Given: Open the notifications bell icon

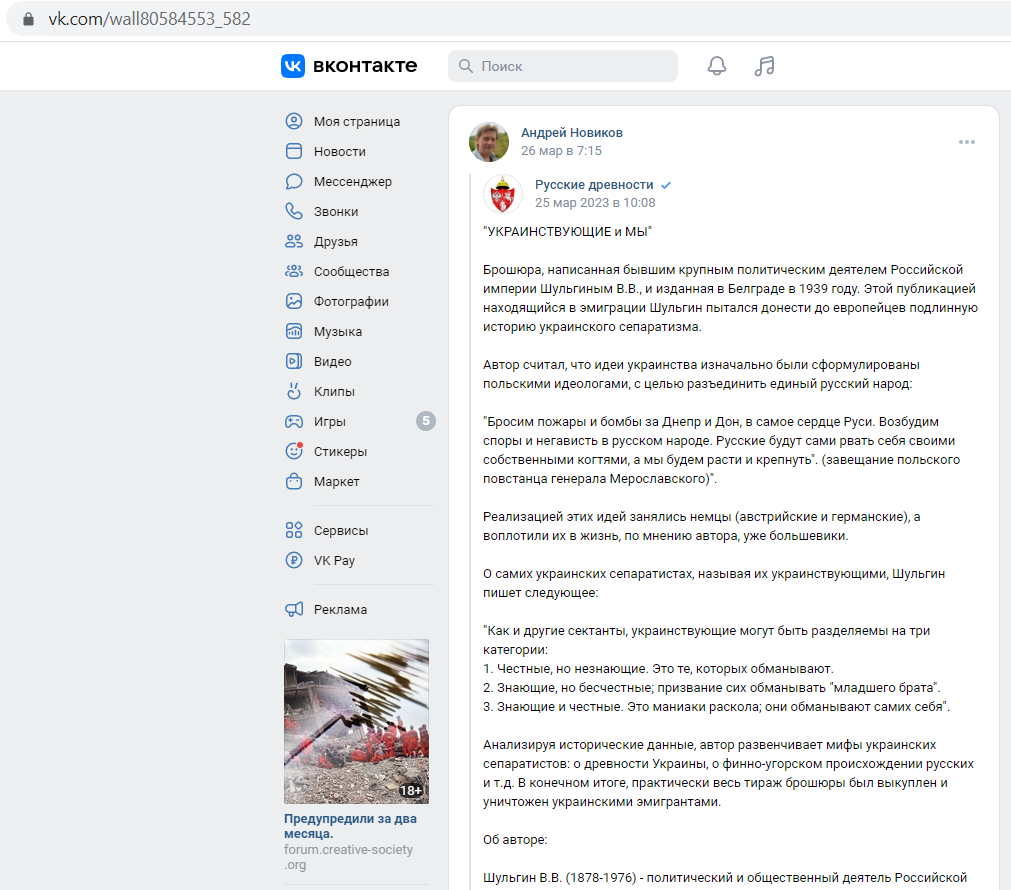Looking at the screenshot, I should (716, 66).
